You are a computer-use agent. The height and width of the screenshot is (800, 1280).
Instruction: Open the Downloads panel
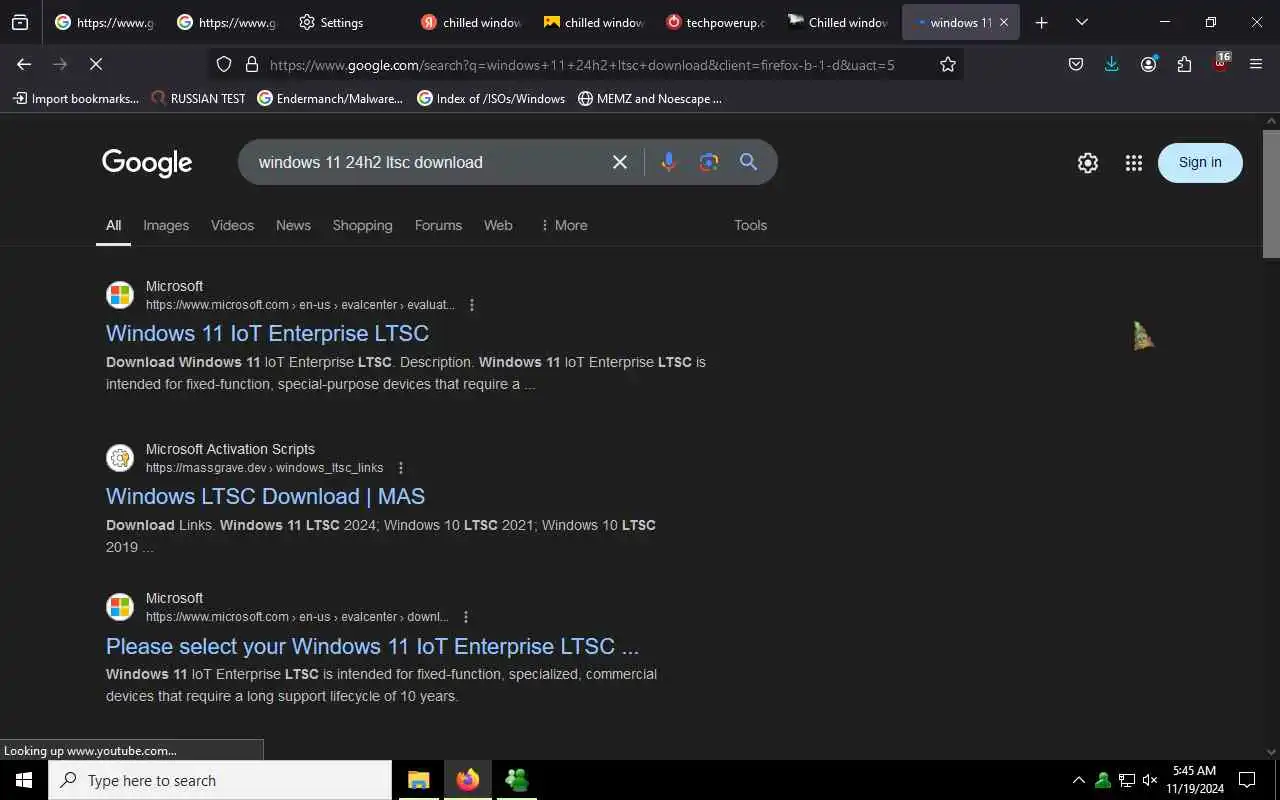click(1112, 64)
